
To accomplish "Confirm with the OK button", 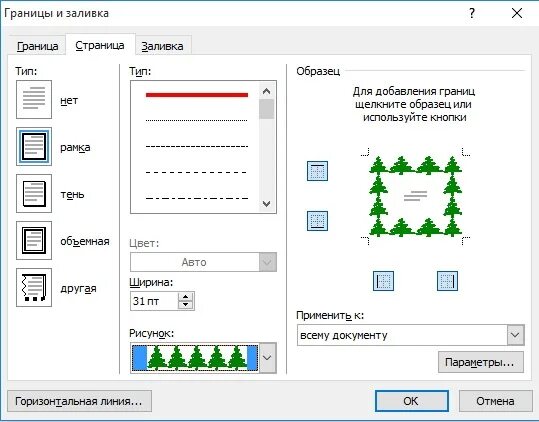I will (x=412, y=401).
